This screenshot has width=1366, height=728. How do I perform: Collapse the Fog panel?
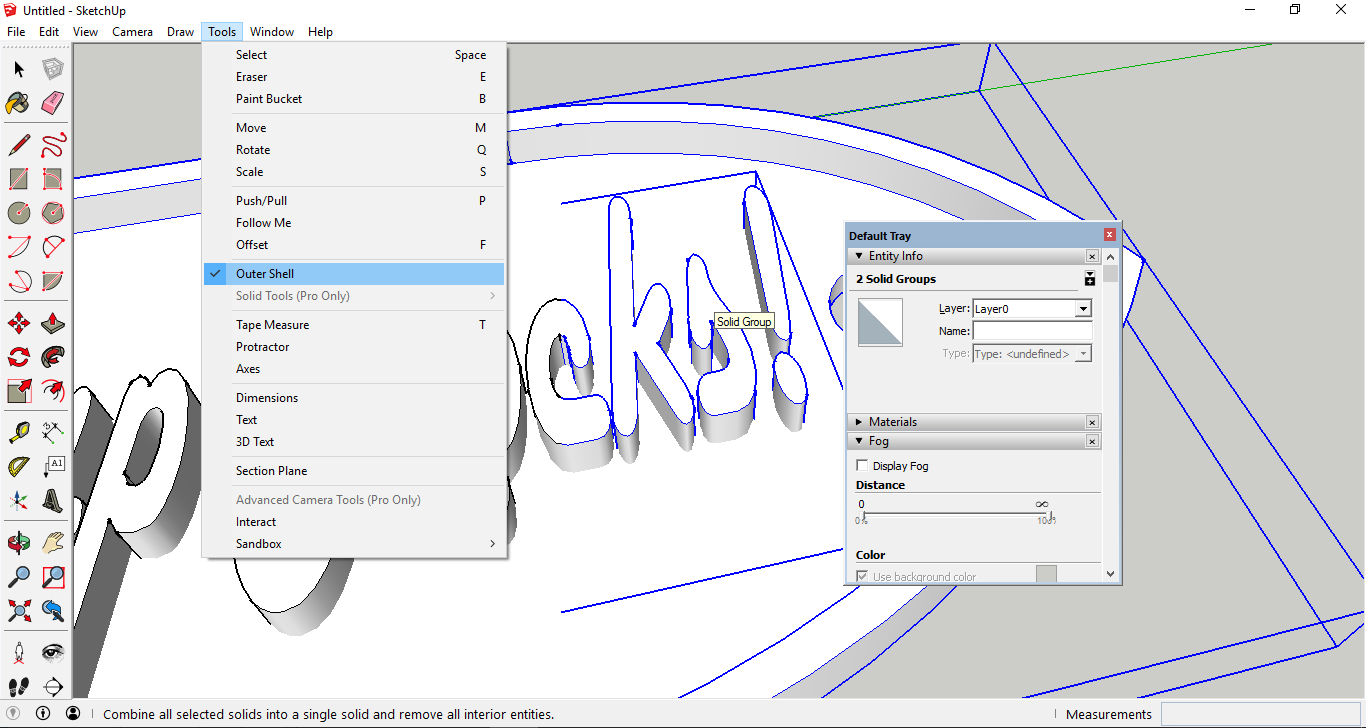(x=859, y=441)
